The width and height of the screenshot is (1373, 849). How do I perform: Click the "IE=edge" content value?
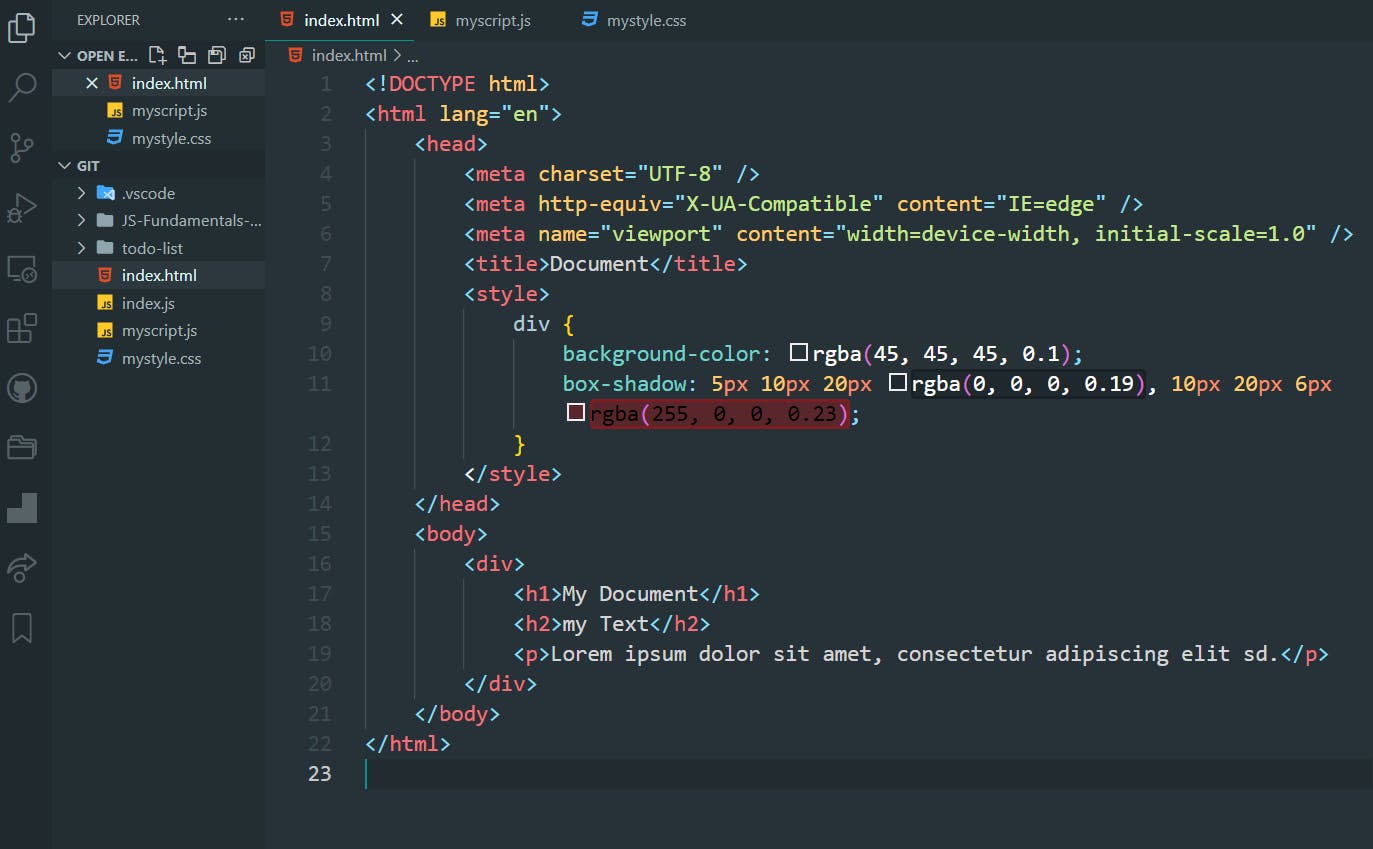tap(1051, 203)
